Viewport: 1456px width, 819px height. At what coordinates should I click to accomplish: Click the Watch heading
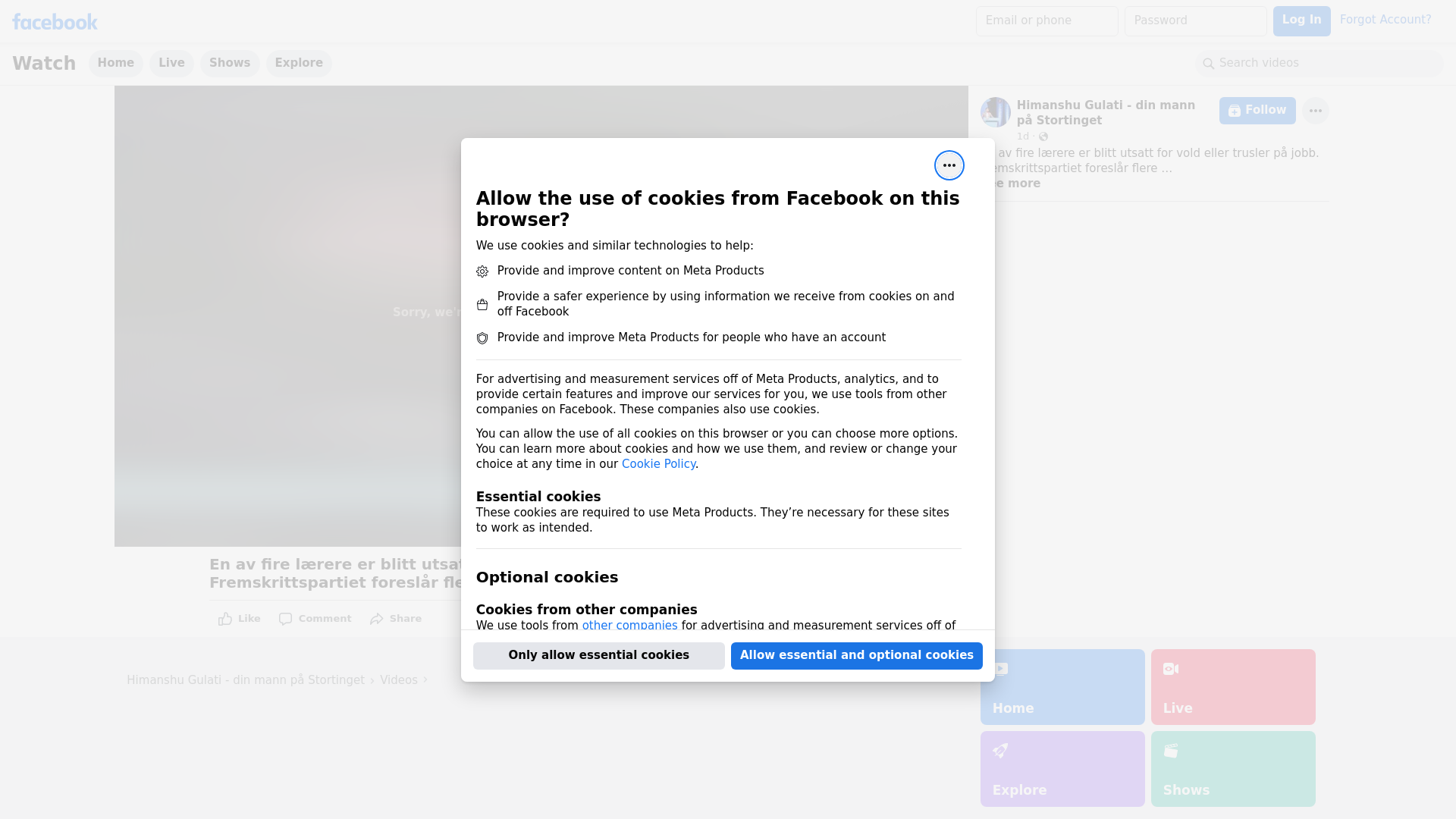[x=44, y=63]
